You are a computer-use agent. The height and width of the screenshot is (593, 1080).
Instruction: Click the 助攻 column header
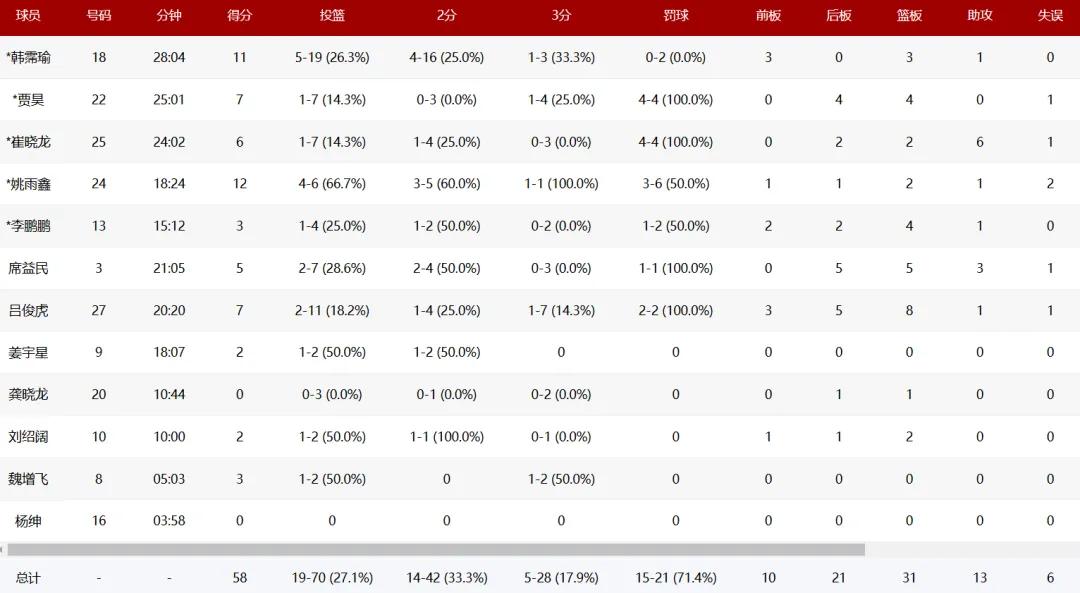pyautogui.click(x=980, y=16)
